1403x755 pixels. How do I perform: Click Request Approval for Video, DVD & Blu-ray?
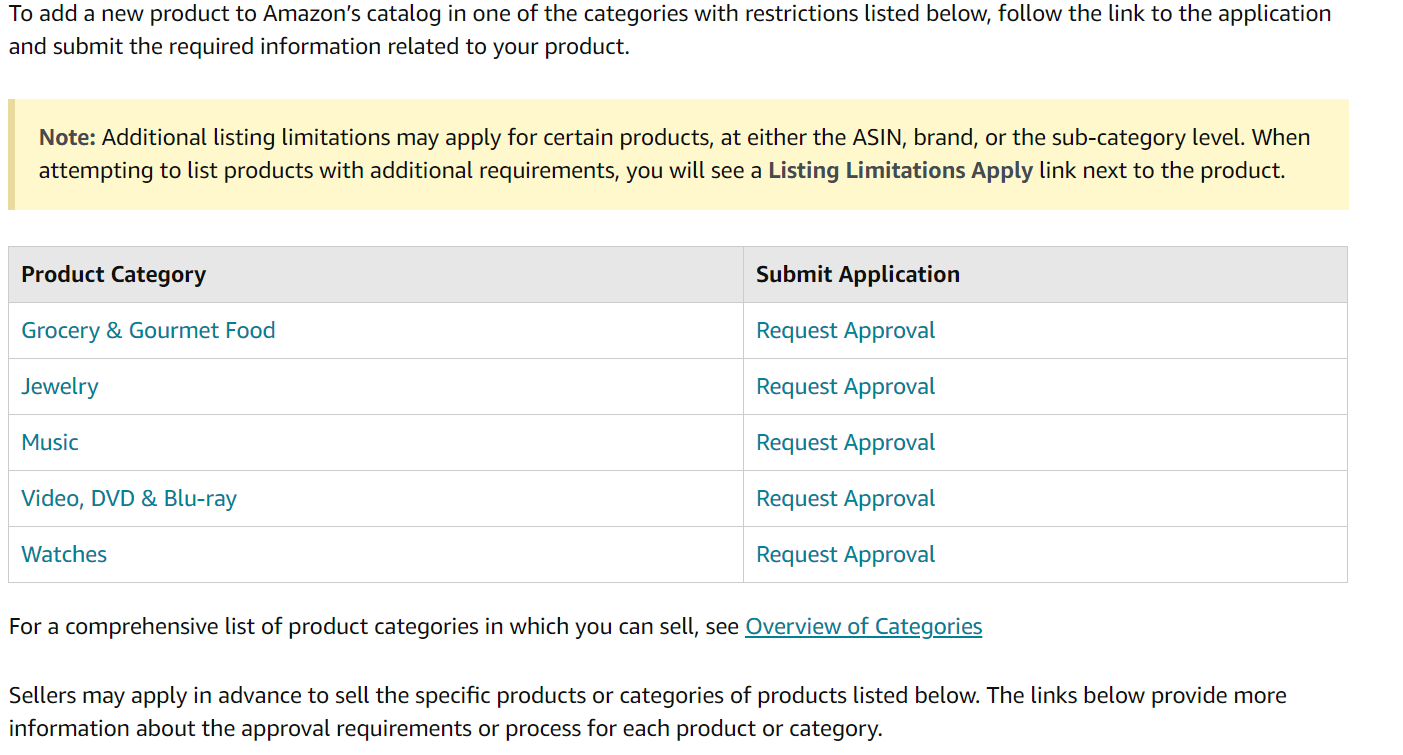click(845, 499)
